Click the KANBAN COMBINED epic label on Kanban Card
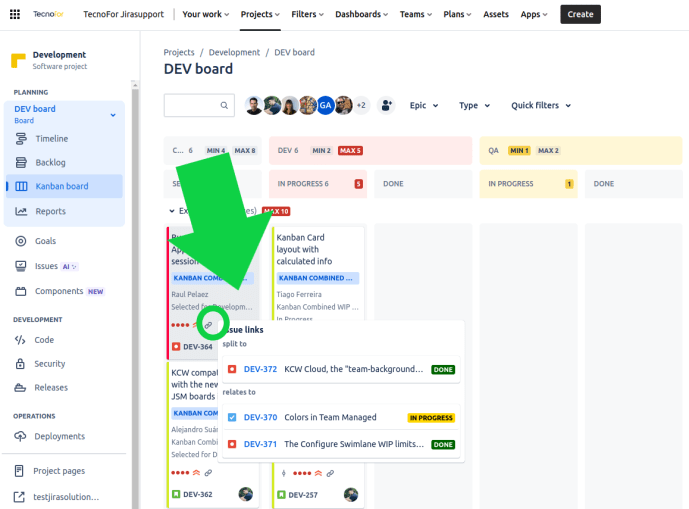Viewport: 689px width, 509px height. click(x=315, y=278)
